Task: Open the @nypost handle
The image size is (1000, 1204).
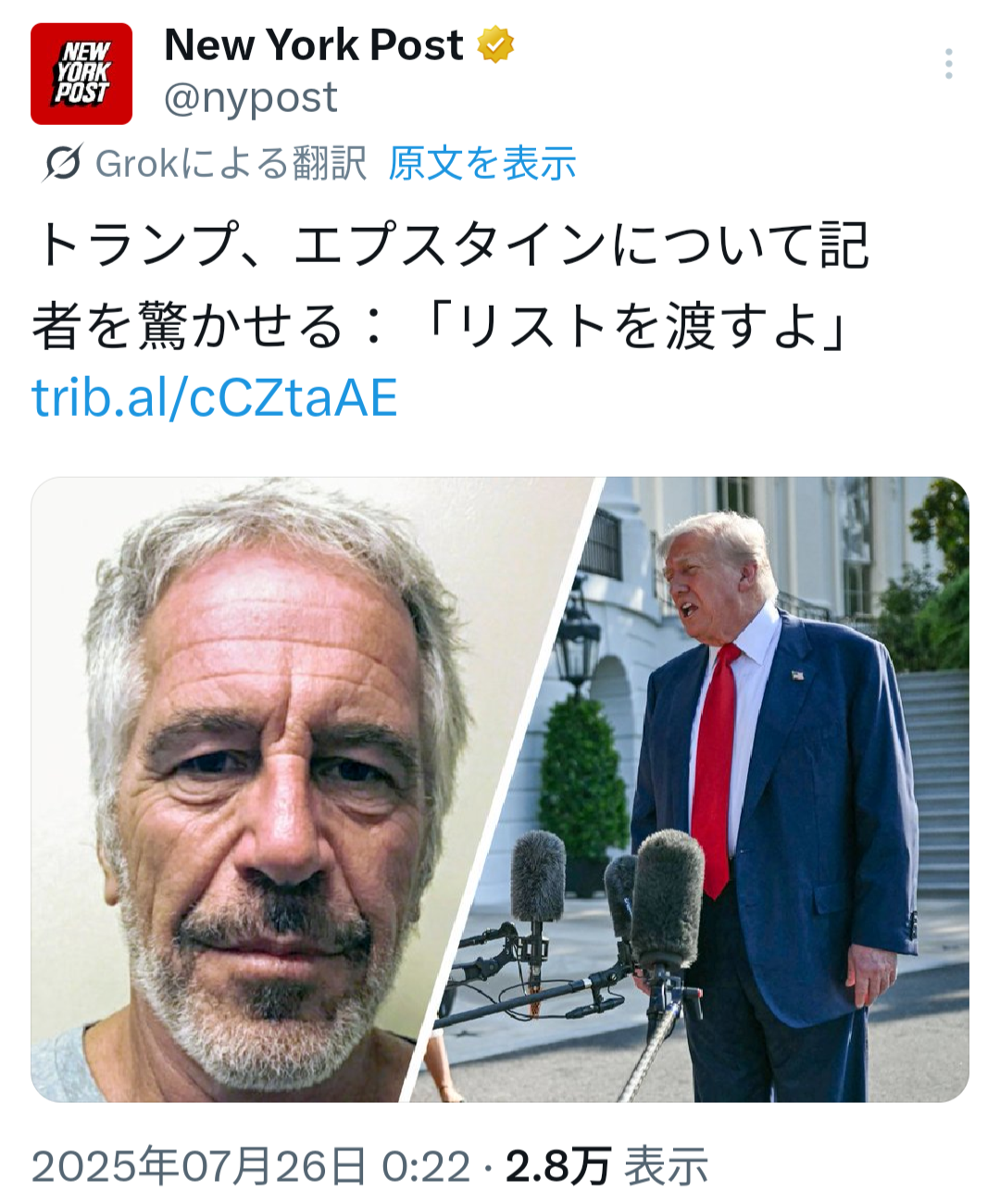Action: (251, 97)
